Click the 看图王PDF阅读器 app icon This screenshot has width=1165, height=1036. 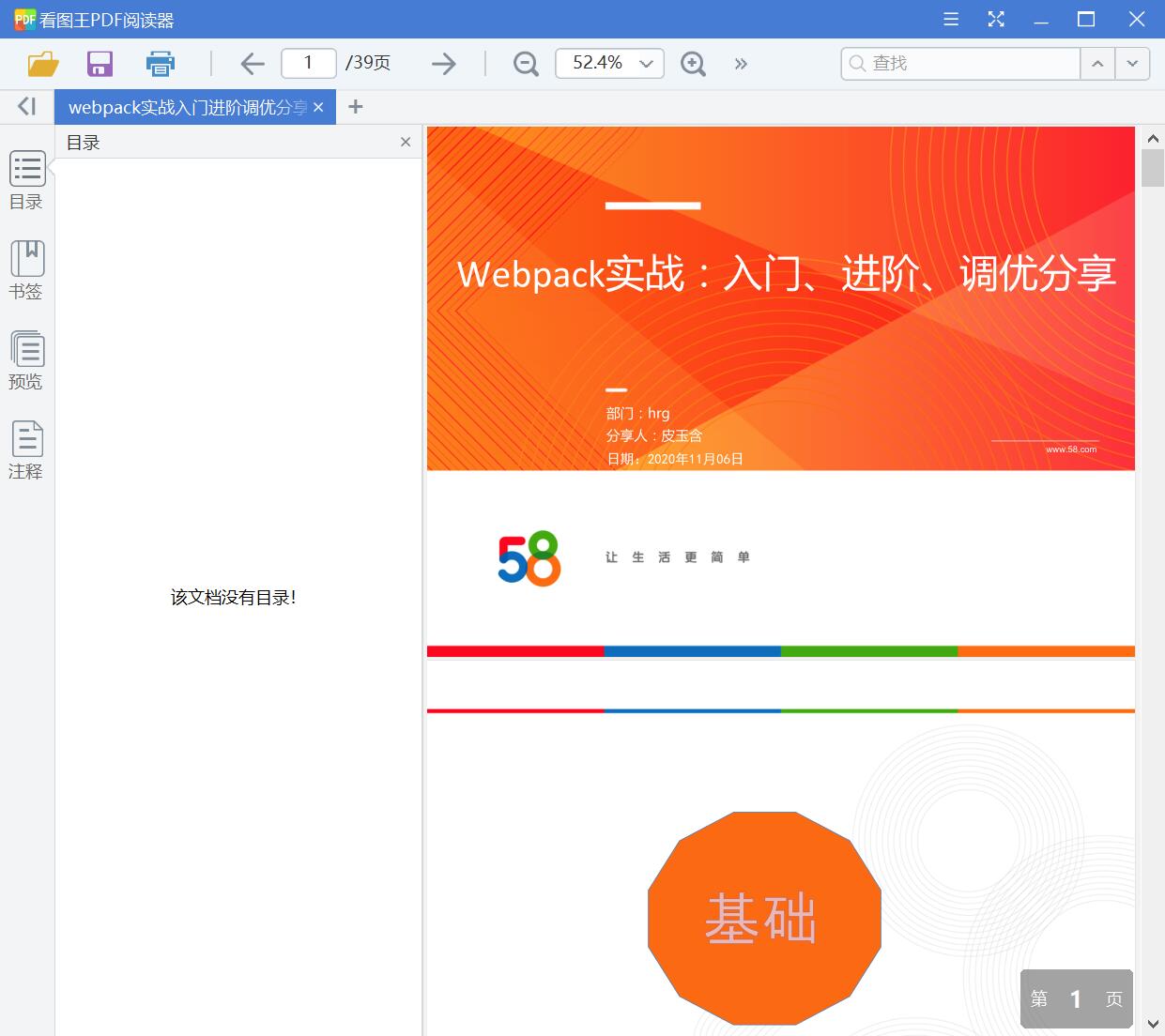[x=24, y=19]
